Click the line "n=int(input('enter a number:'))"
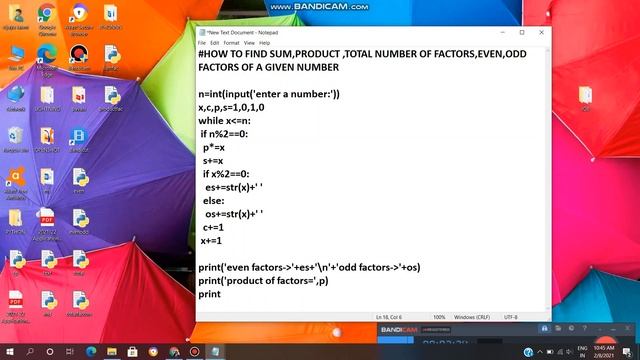640x360 pixels. click(269, 94)
